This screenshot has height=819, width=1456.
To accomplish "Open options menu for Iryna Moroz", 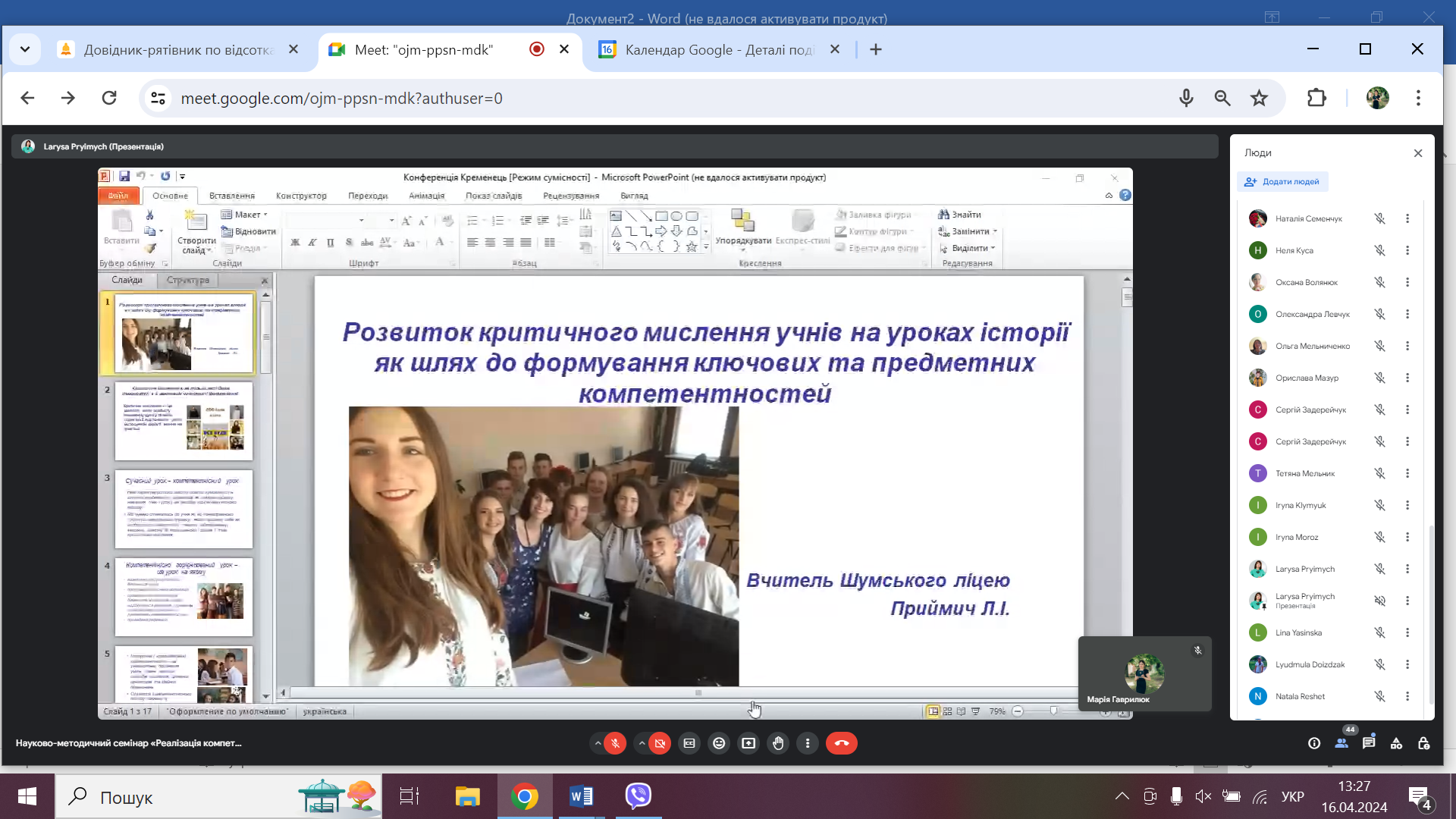I will coord(1407,537).
